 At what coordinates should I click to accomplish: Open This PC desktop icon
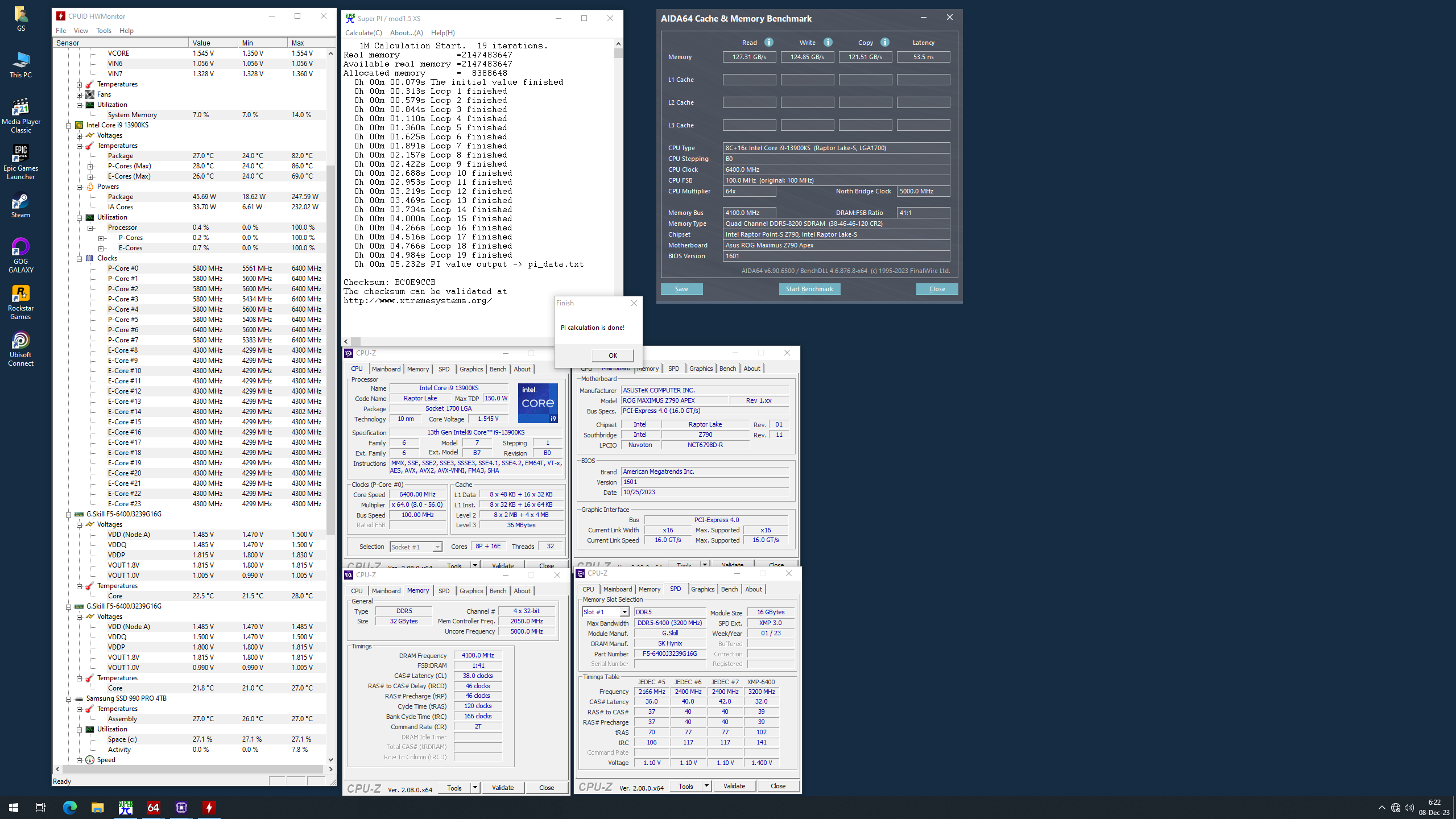click(x=20, y=64)
